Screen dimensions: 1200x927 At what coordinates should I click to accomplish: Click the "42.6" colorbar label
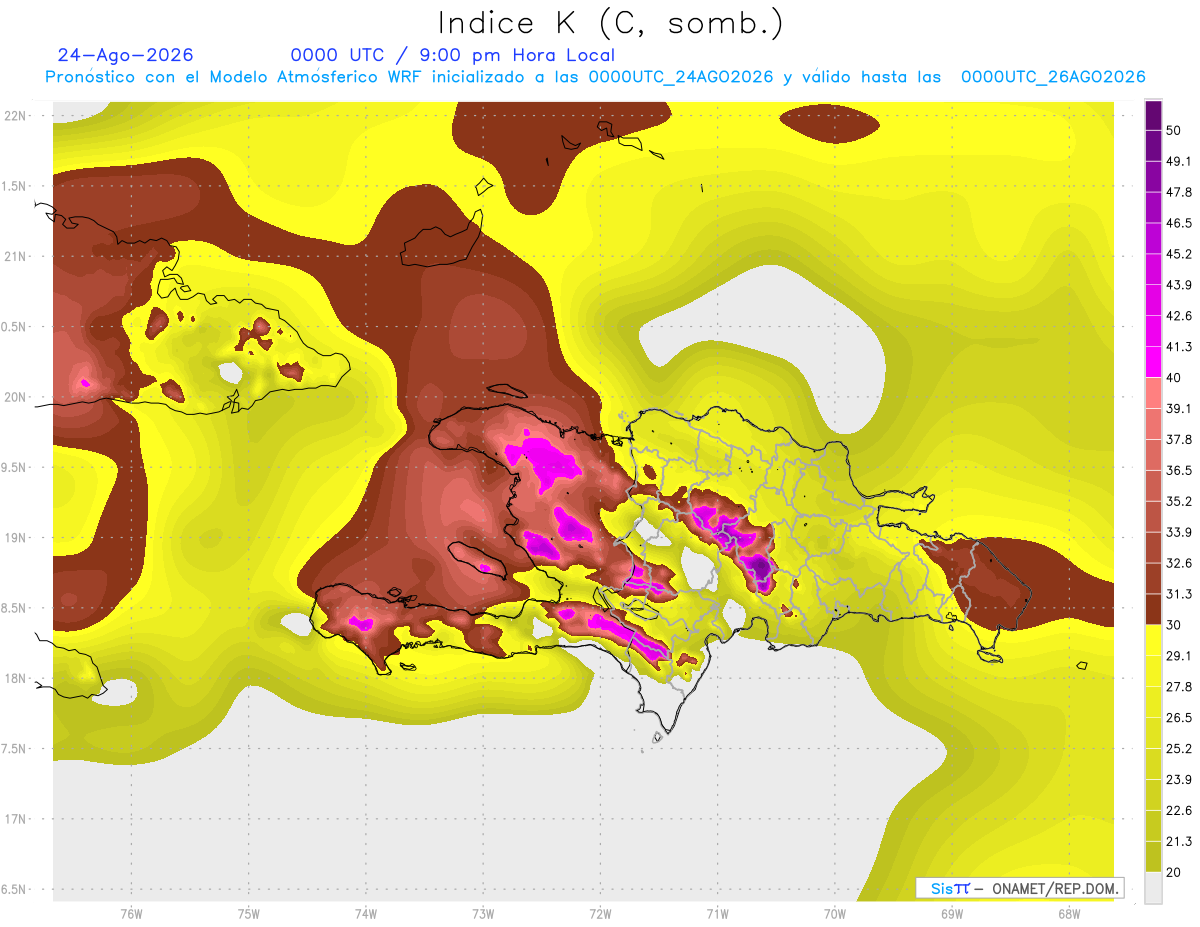[x=1179, y=316]
